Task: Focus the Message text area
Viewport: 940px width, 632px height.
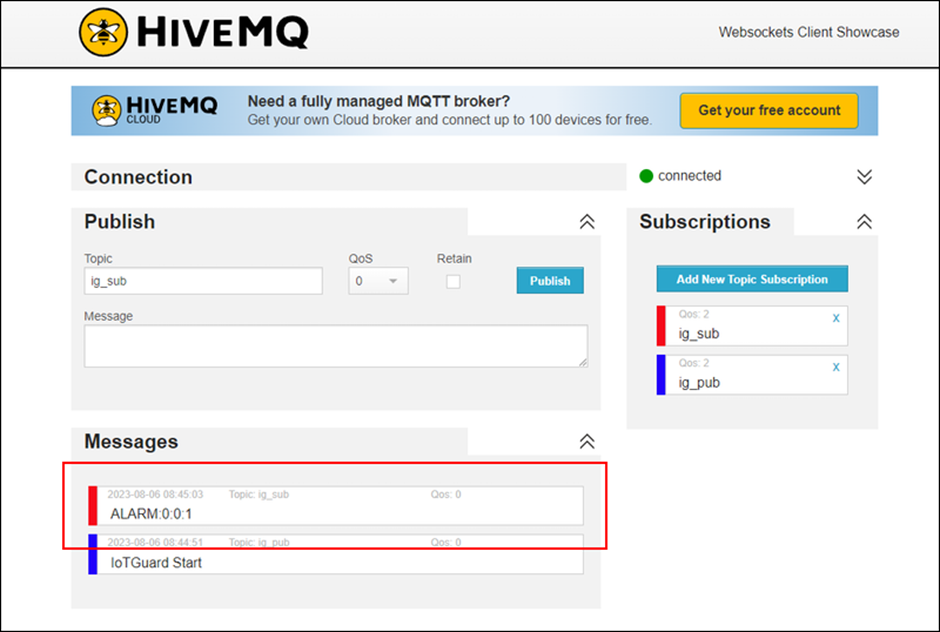Action: 336,346
